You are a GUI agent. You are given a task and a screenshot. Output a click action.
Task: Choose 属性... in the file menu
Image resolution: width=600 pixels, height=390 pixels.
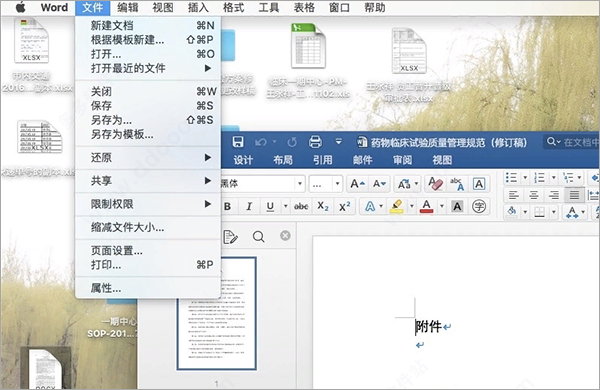click(x=148, y=288)
